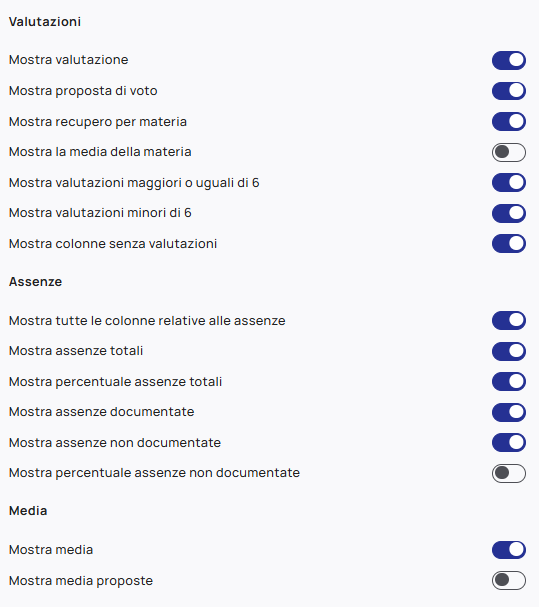Click the Media section heading
The image size is (539, 607).
[x=28, y=511]
